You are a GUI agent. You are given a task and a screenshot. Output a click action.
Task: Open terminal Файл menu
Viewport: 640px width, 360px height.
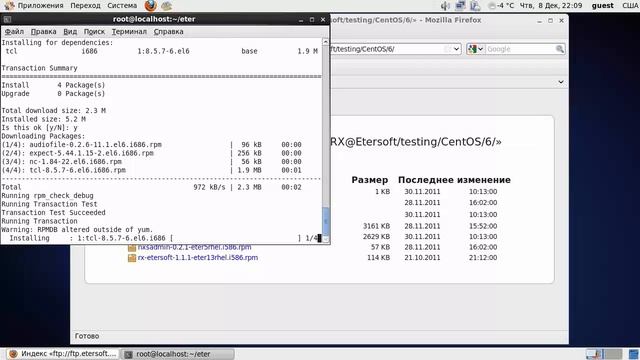[x=14, y=31]
